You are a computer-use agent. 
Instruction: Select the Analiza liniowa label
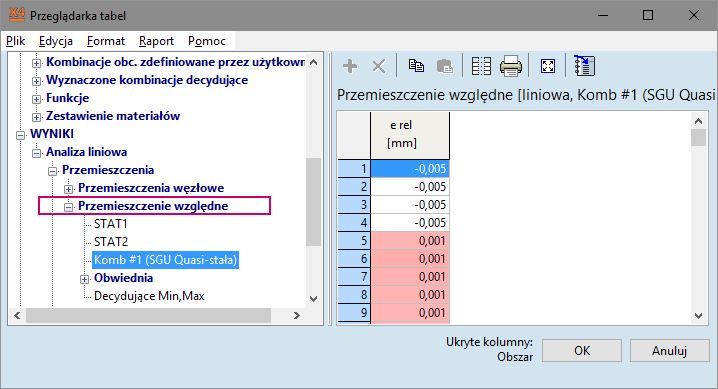coord(86,152)
